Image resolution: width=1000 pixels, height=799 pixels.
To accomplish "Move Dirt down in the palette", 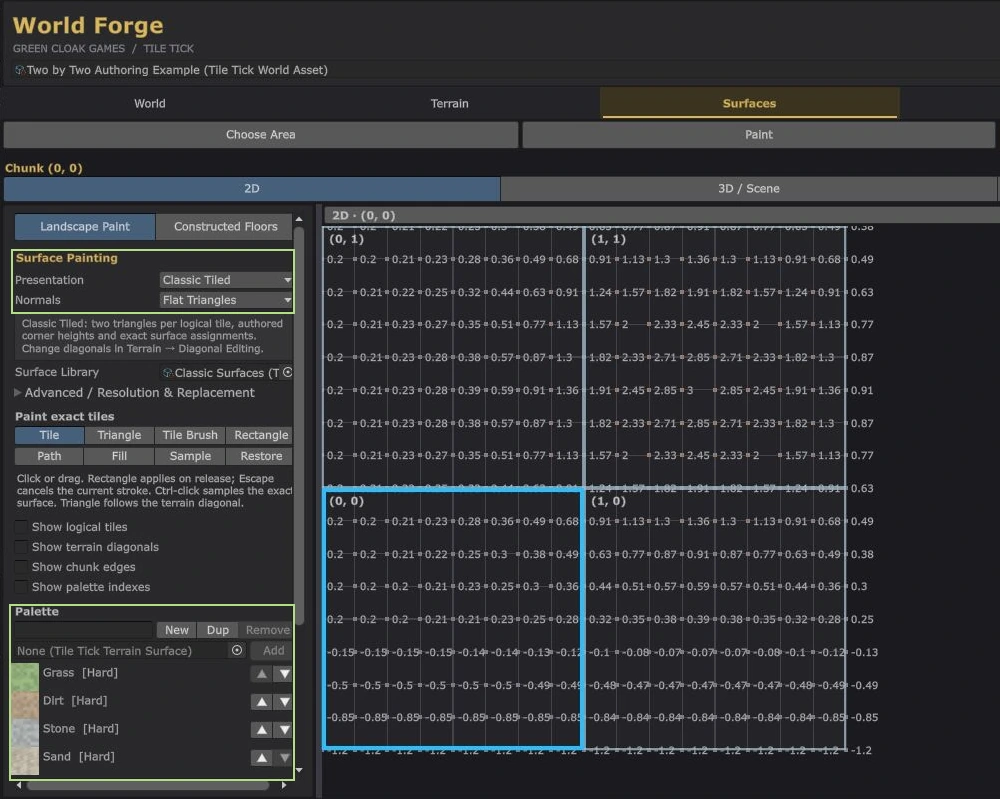I will [x=284, y=701].
